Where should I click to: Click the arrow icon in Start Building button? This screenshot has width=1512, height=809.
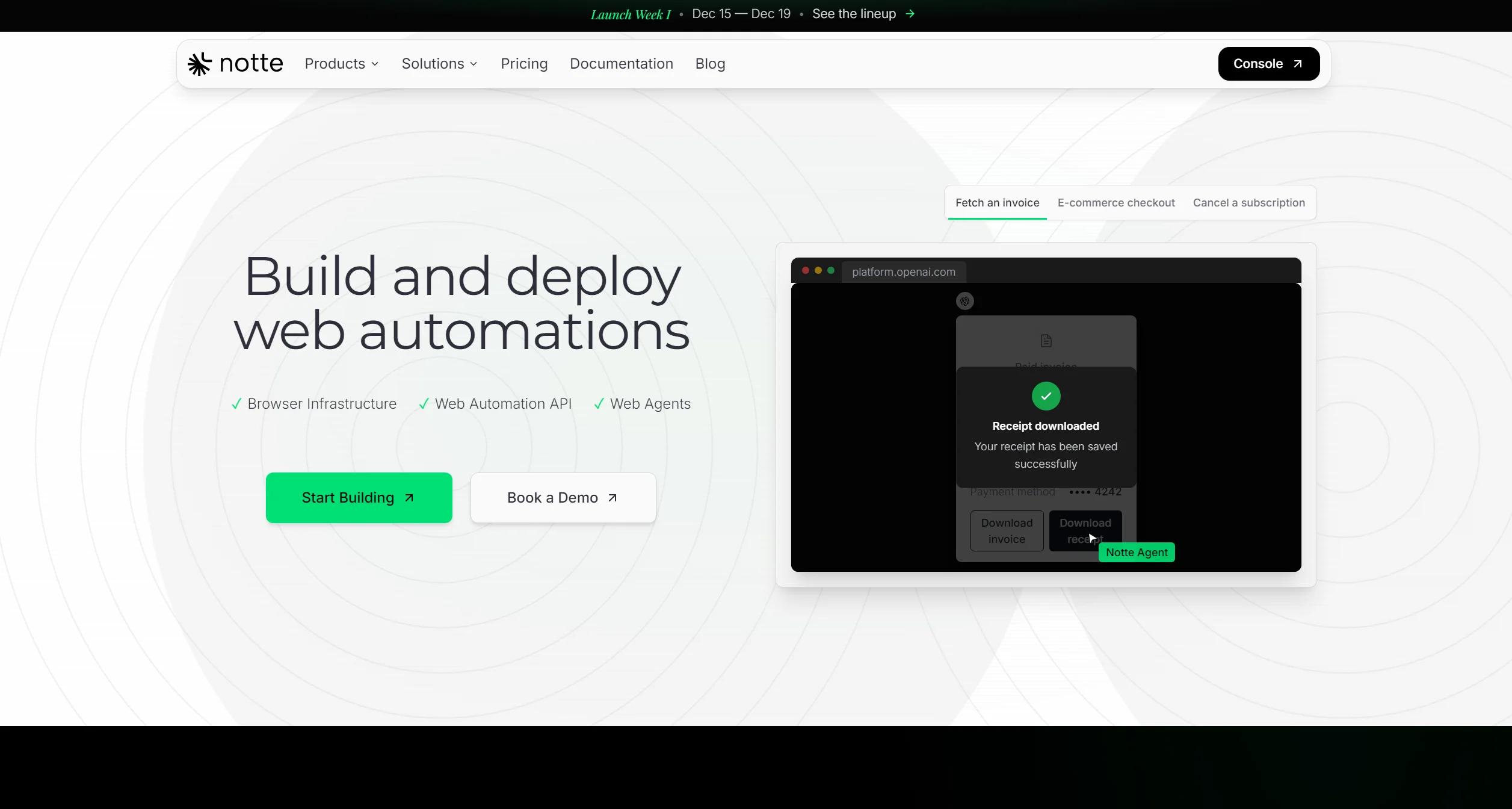tap(409, 498)
